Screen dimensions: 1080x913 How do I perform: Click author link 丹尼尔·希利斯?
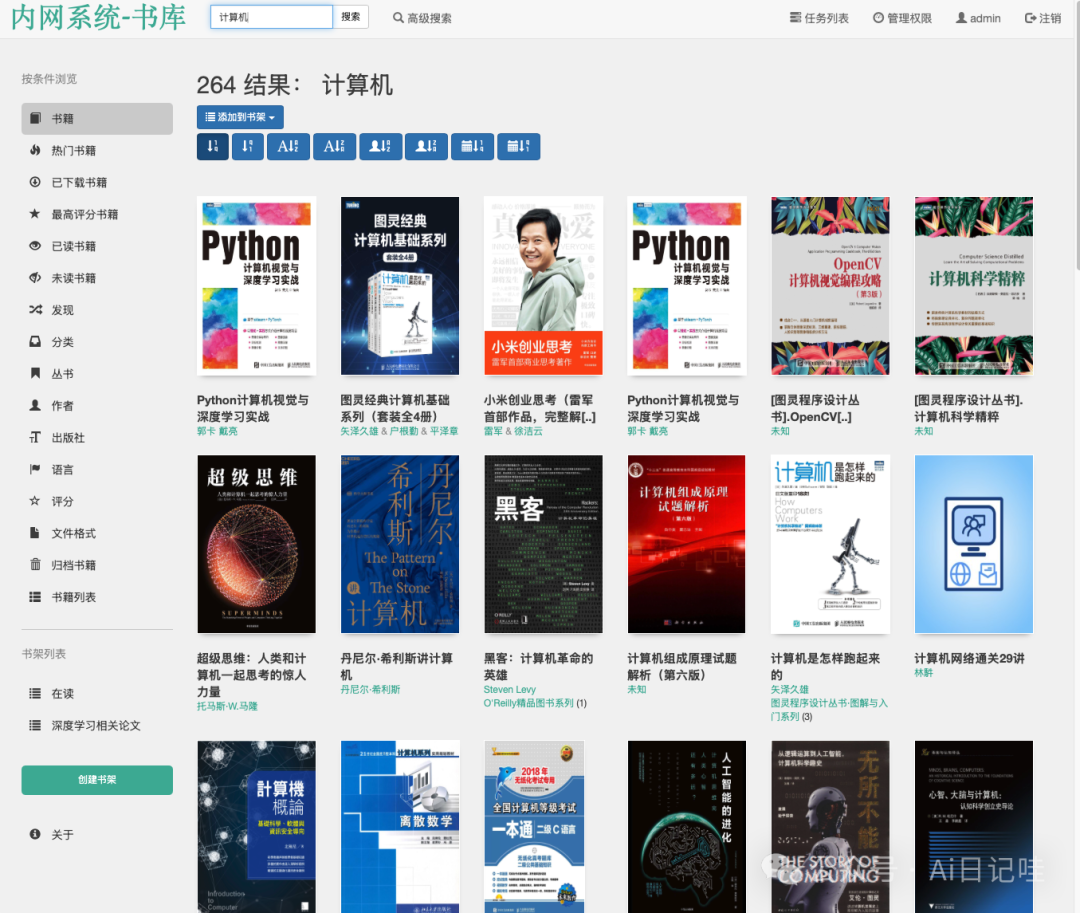[371, 689]
